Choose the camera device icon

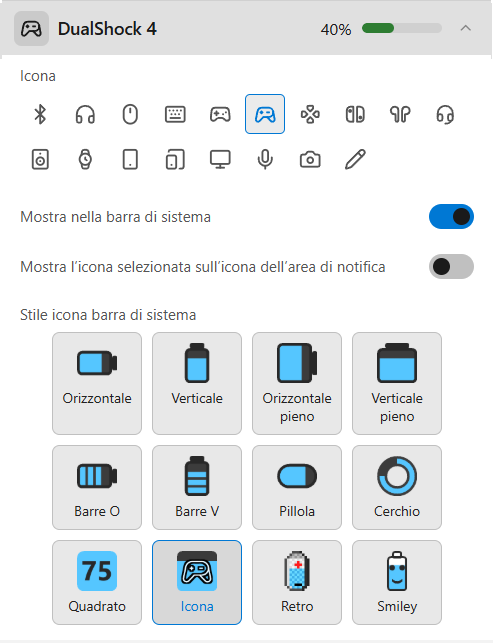pos(310,160)
